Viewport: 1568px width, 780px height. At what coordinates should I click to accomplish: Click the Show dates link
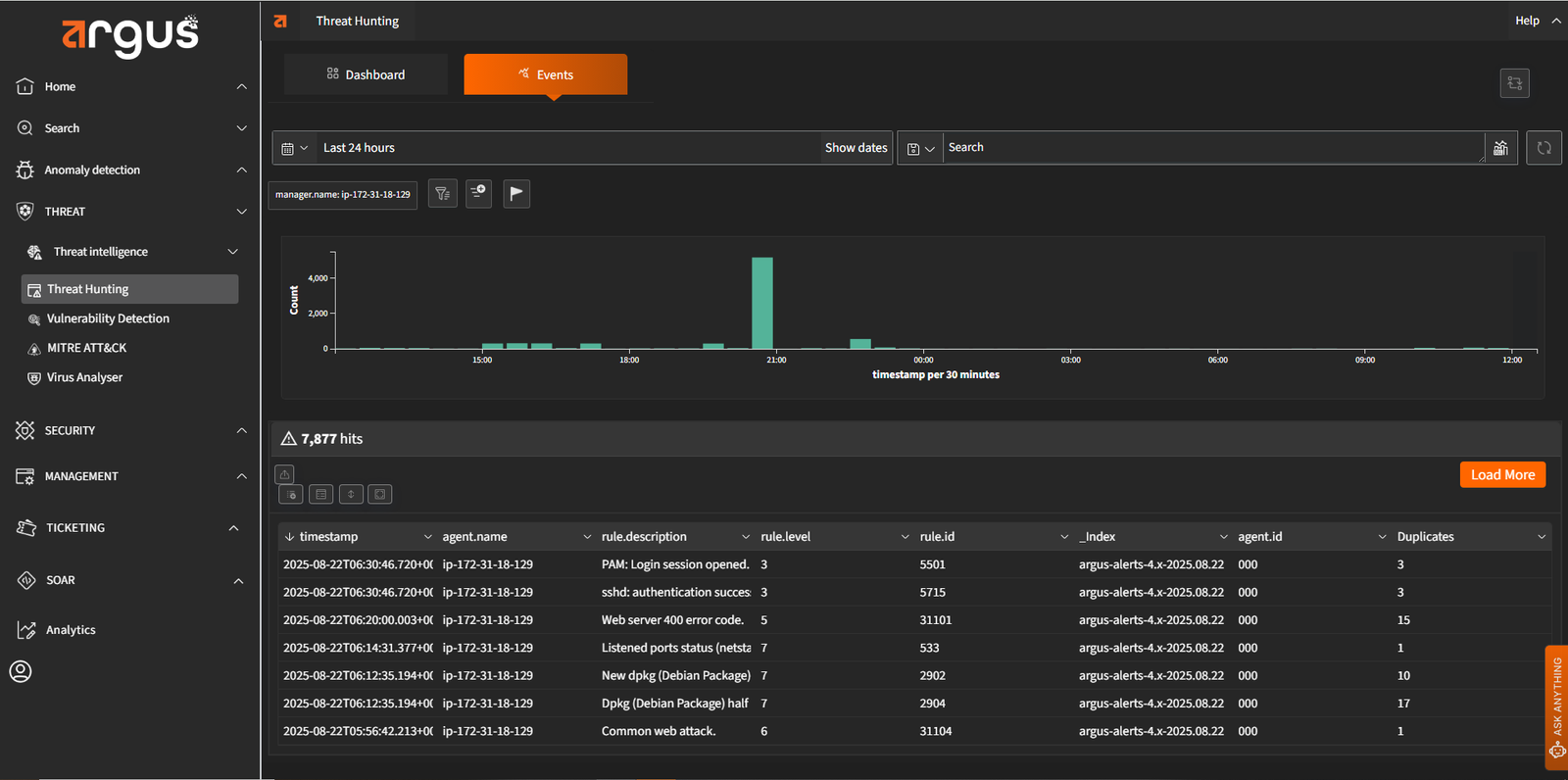click(856, 148)
